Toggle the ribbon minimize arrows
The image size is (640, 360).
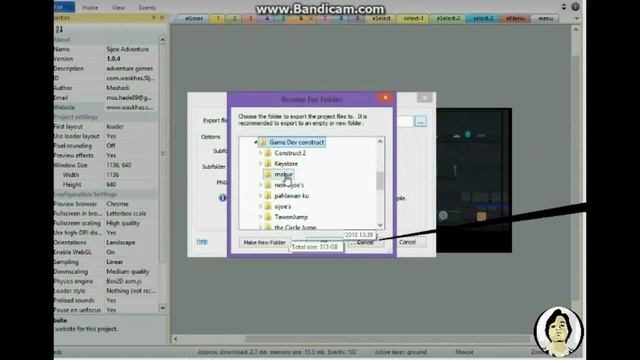coord(564,7)
